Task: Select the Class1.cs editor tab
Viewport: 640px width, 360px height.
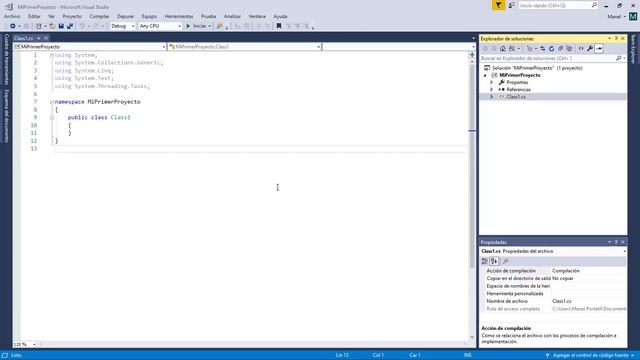Action: coord(23,38)
